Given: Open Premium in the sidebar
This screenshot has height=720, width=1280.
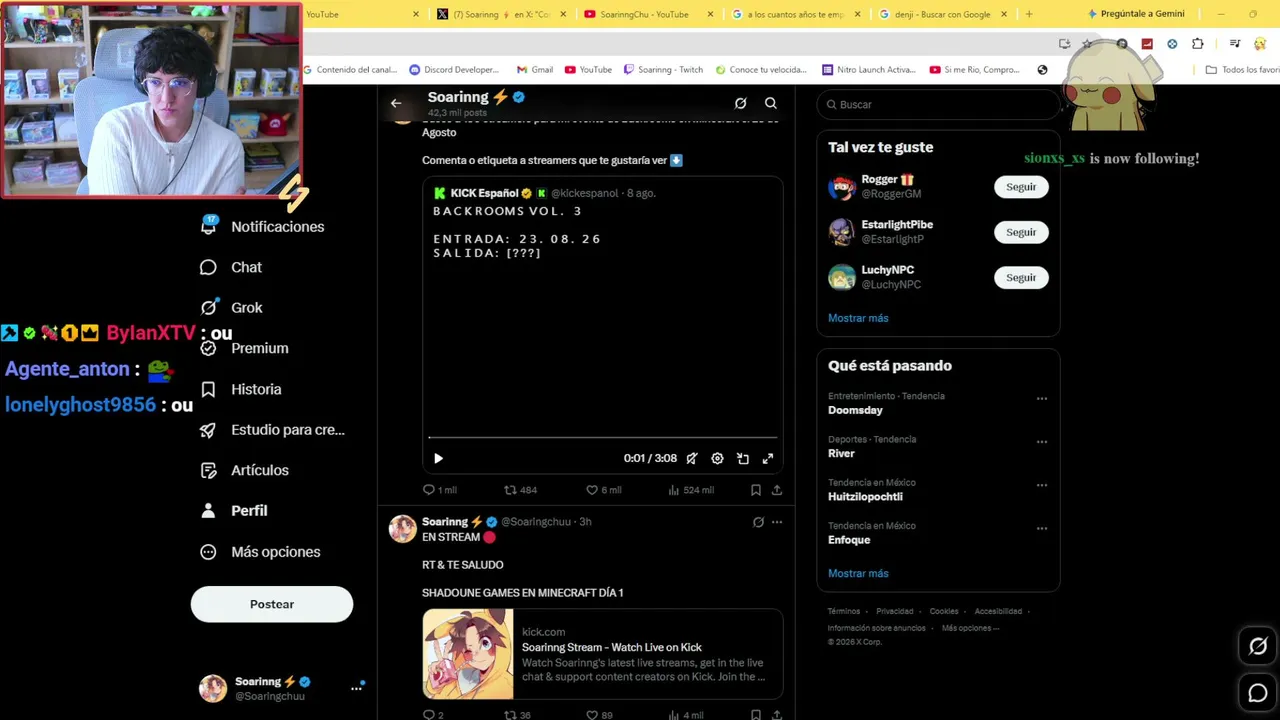Looking at the screenshot, I should point(244,348).
